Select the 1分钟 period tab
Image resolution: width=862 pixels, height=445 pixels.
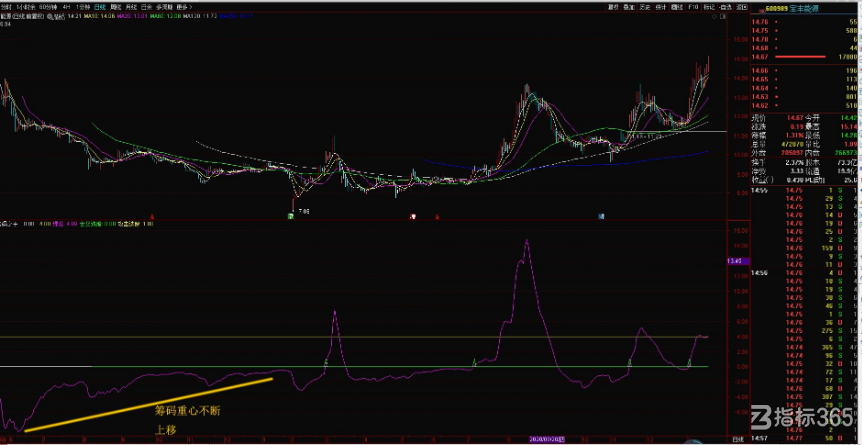(82, 7)
